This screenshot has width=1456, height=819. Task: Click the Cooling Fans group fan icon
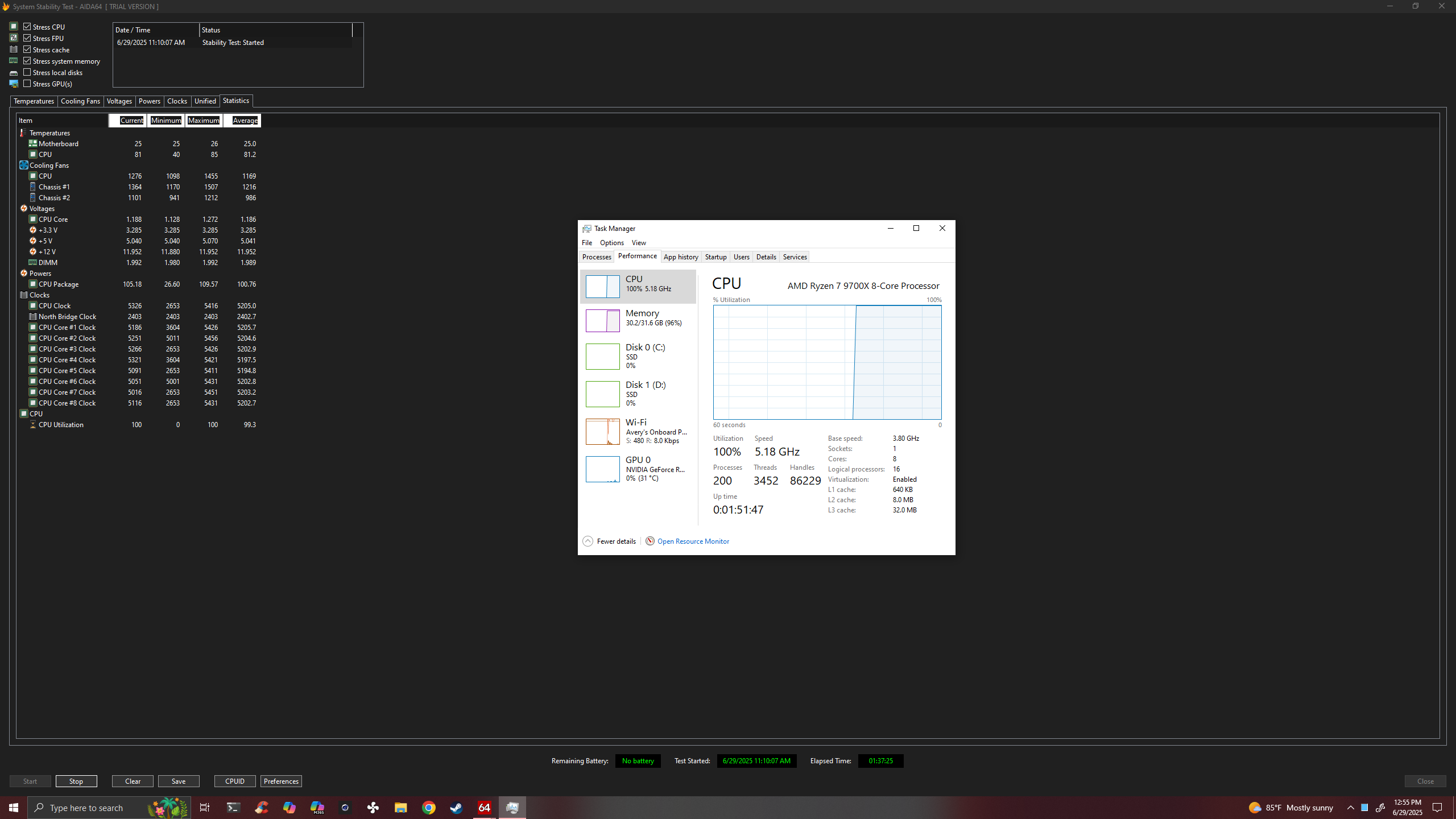coord(23,165)
